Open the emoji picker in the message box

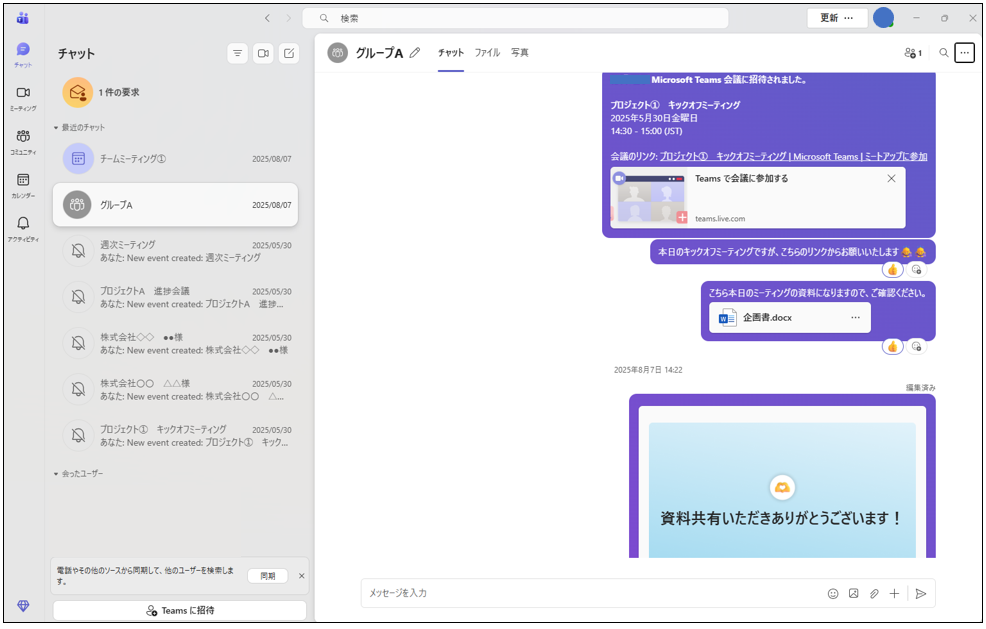(833, 593)
